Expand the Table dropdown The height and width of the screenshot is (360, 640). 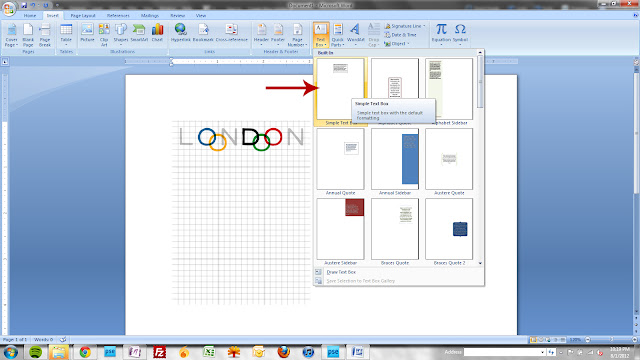coord(66,34)
